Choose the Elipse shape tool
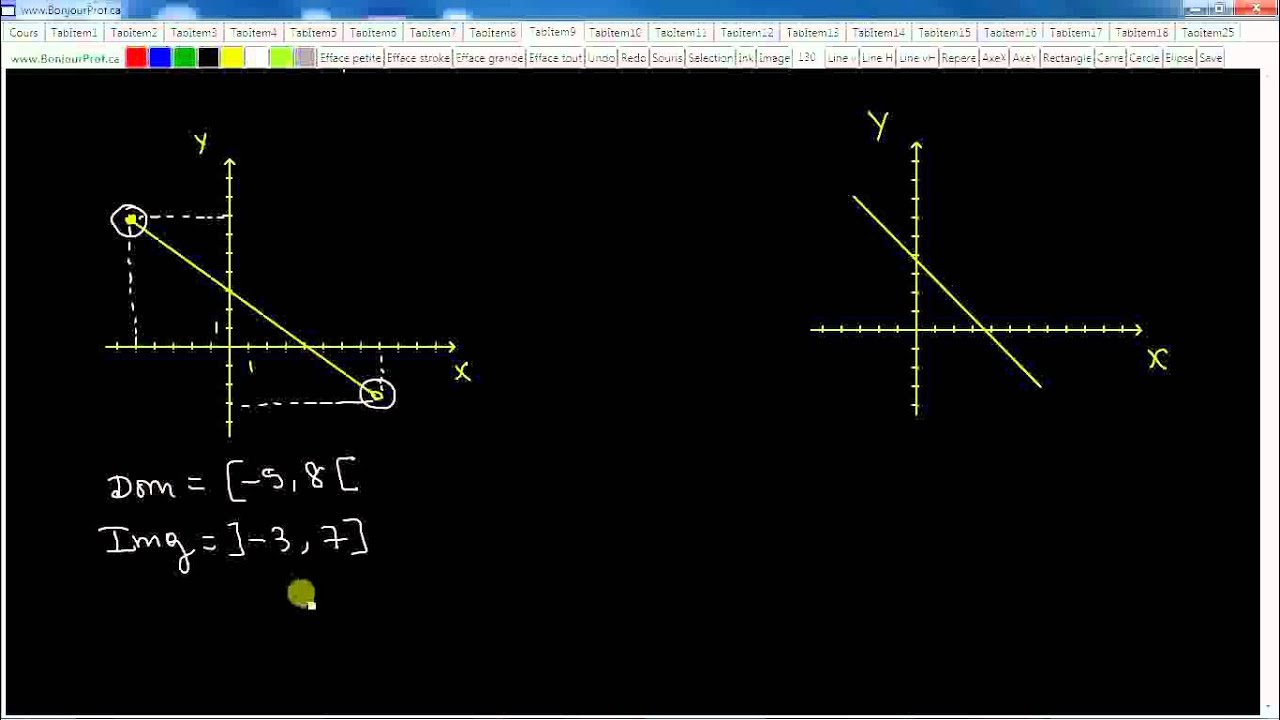Viewport: 1280px width, 720px height. (x=1180, y=58)
